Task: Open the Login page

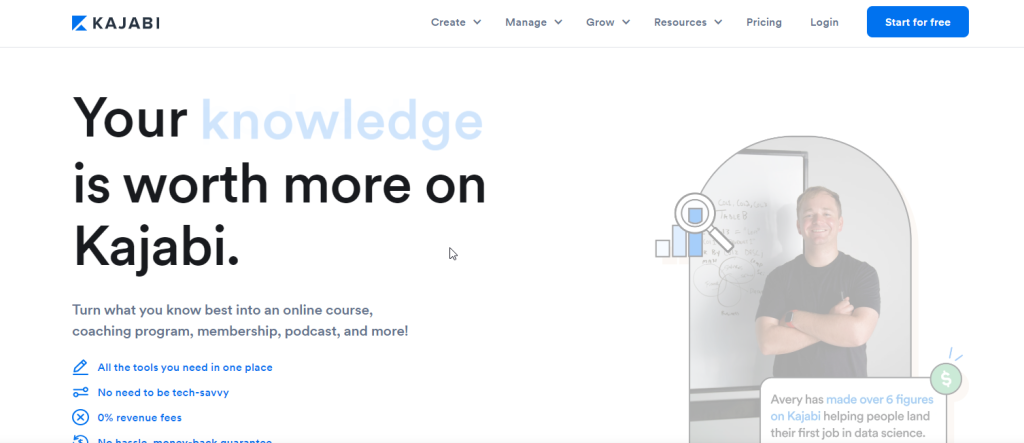Action: pos(824,22)
